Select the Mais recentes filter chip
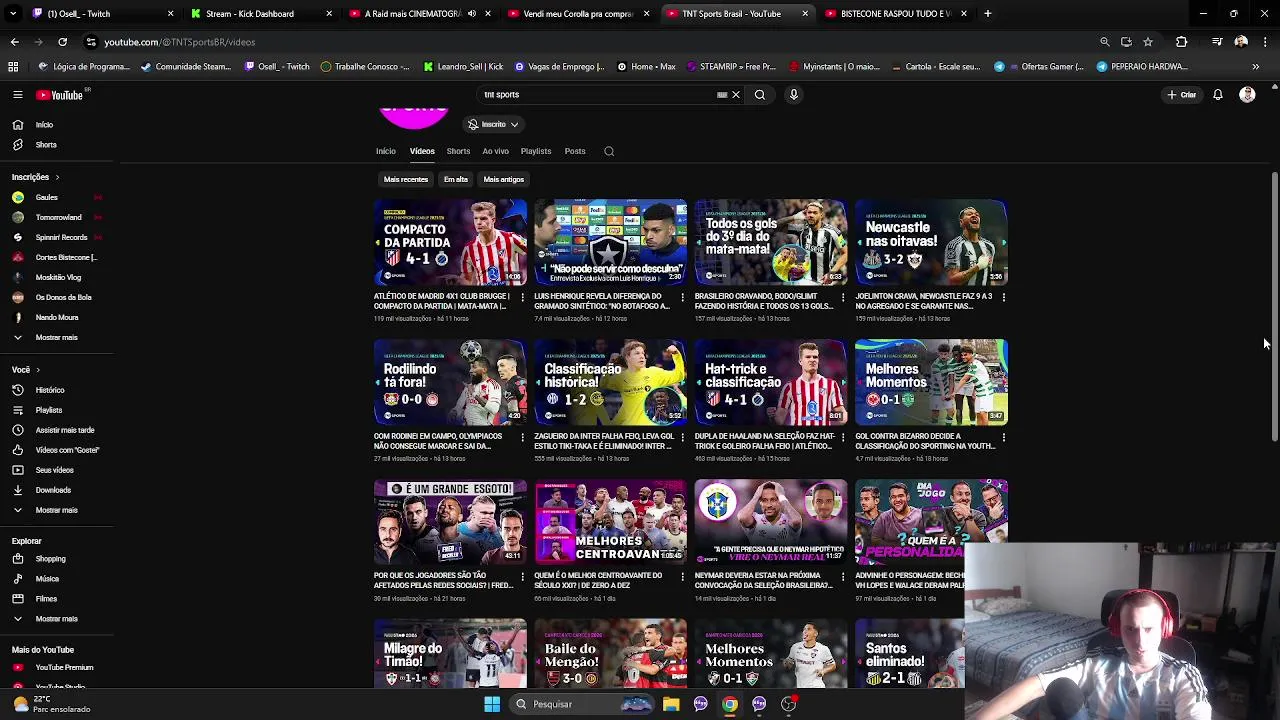The image size is (1280, 720). pyautogui.click(x=406, y=179)
